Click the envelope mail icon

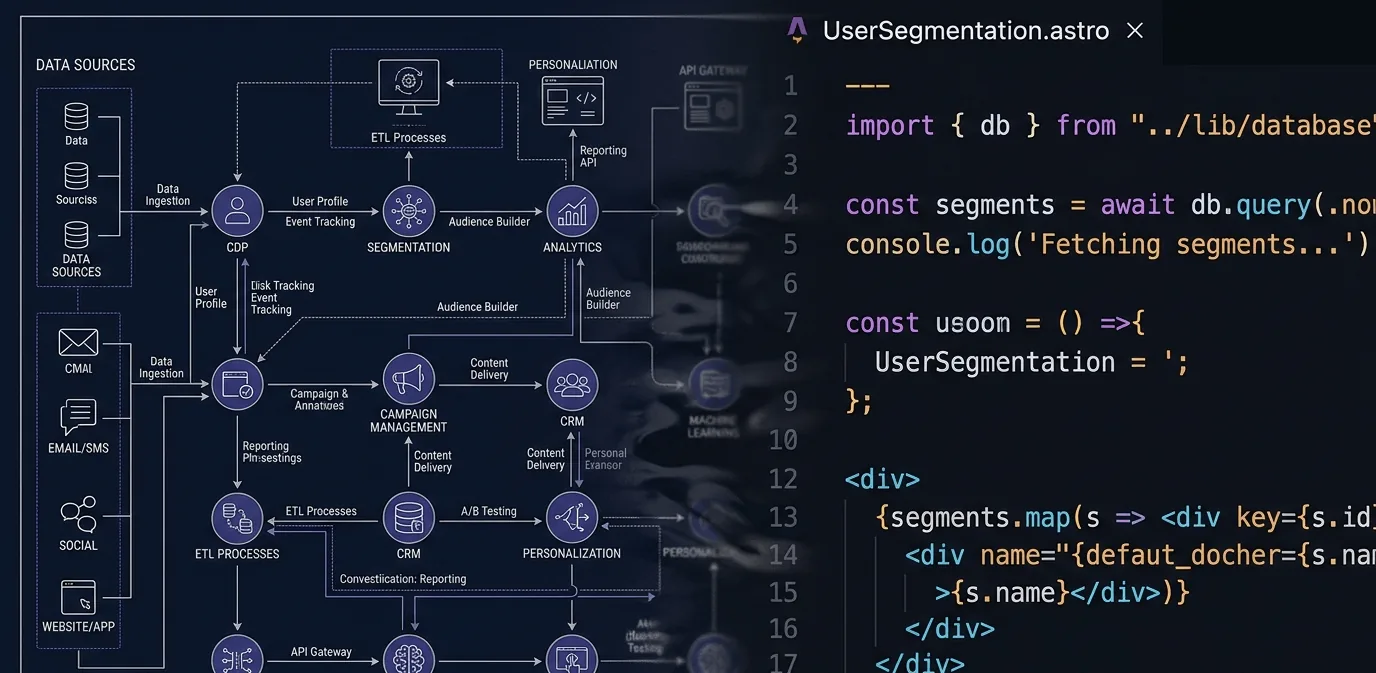78,342
